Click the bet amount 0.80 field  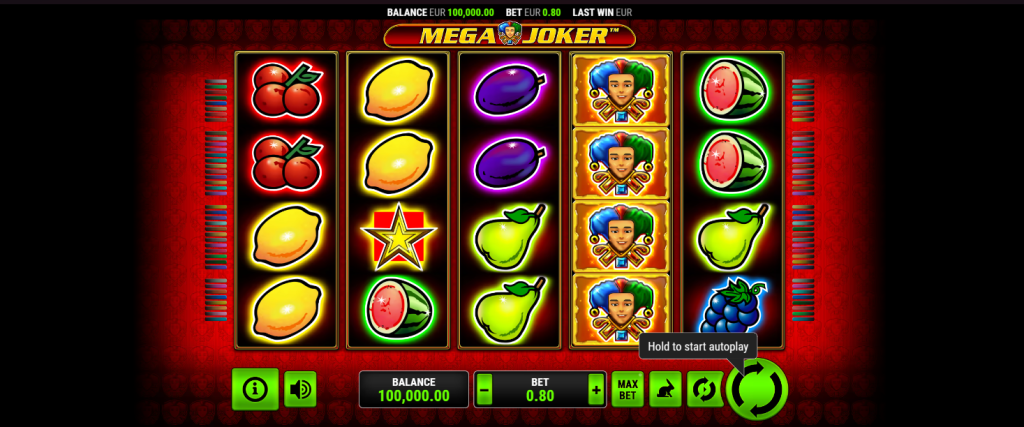click(540, 389)
